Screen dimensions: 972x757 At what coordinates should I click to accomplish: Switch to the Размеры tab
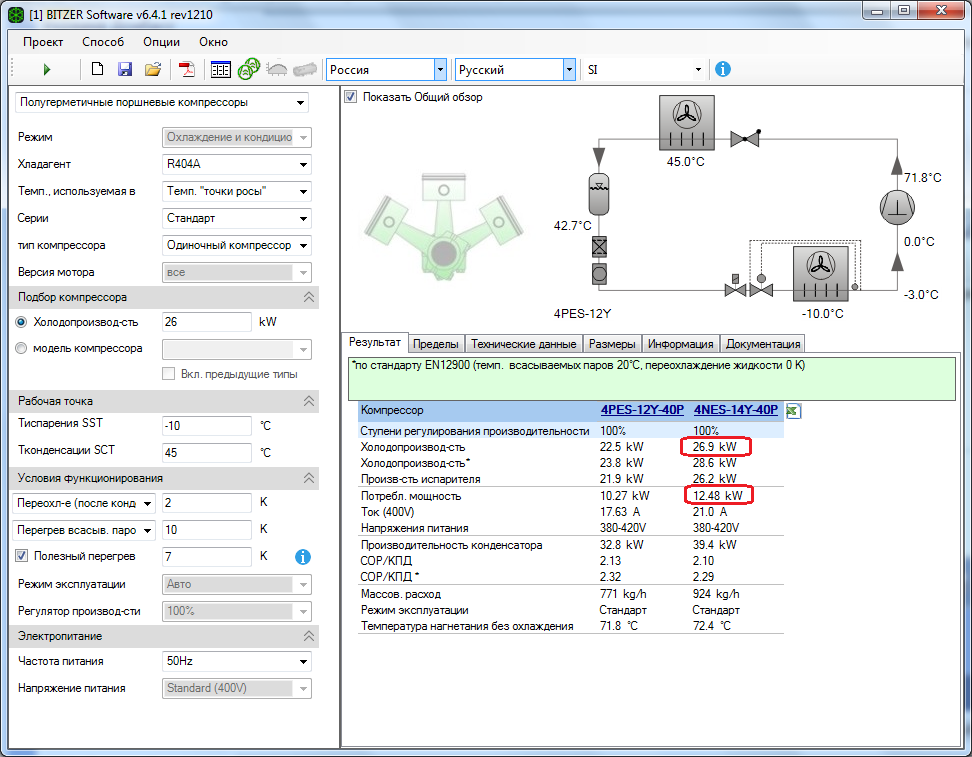(x=612, y=343)
